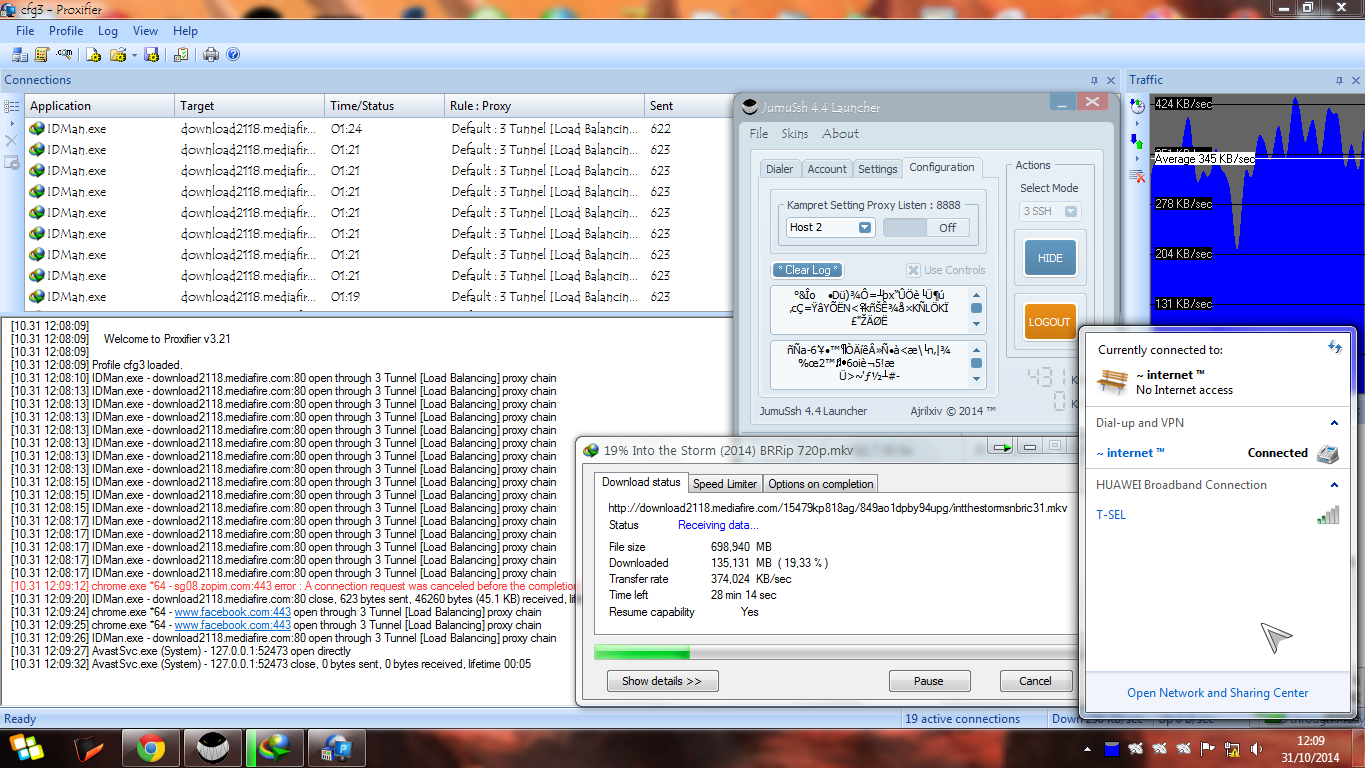Viewport: 1365px width, 768px height.
Task: Click the New Profile toolbar icon
Action: (x=94, y=54)
